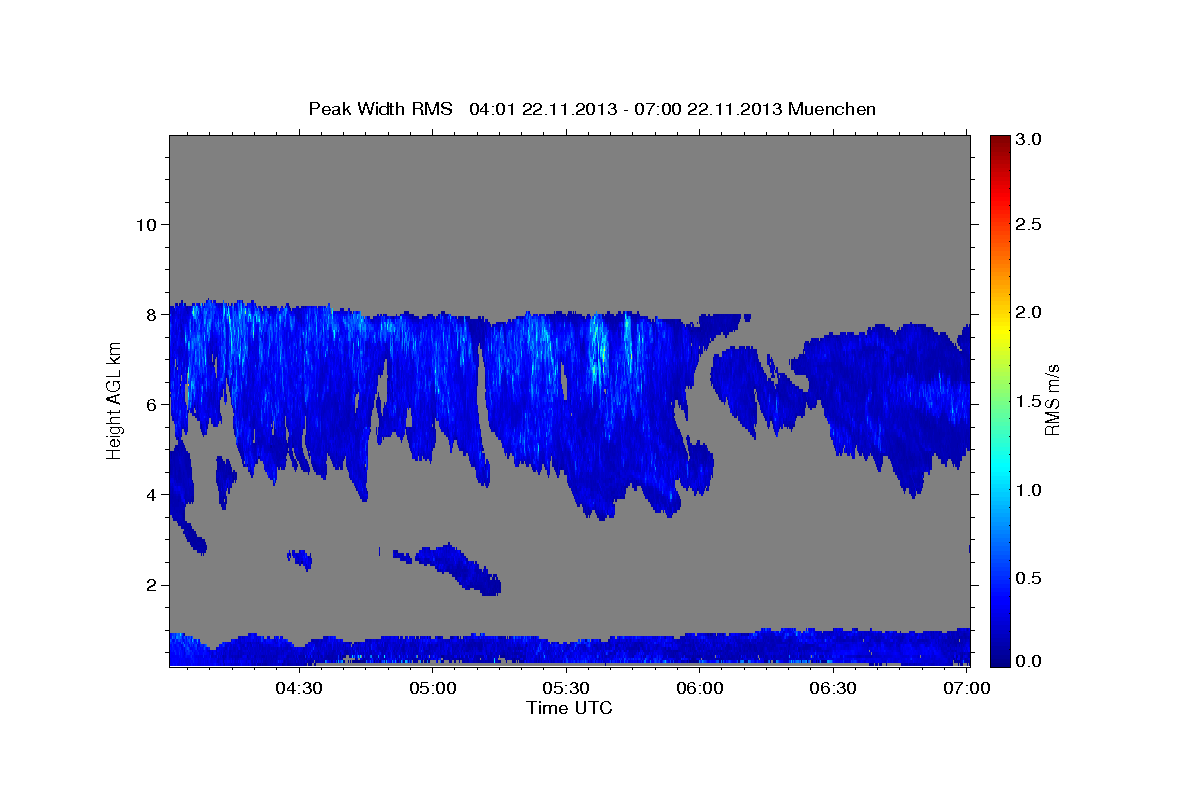Click the colorbar value 0.5
The height and width of the screenshot is (800, 1200).
coord(1029,578)
